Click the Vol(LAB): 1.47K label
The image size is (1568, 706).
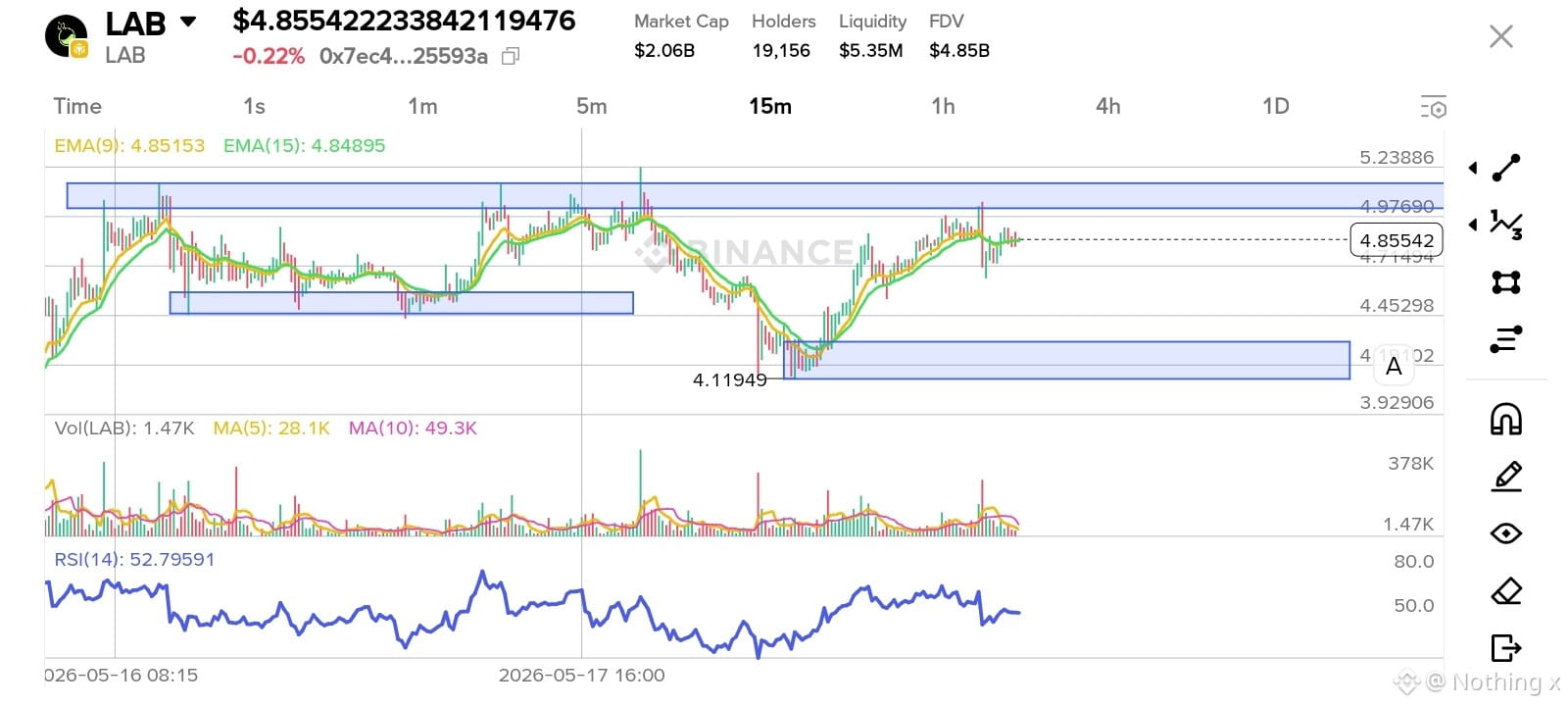point(124,429)
